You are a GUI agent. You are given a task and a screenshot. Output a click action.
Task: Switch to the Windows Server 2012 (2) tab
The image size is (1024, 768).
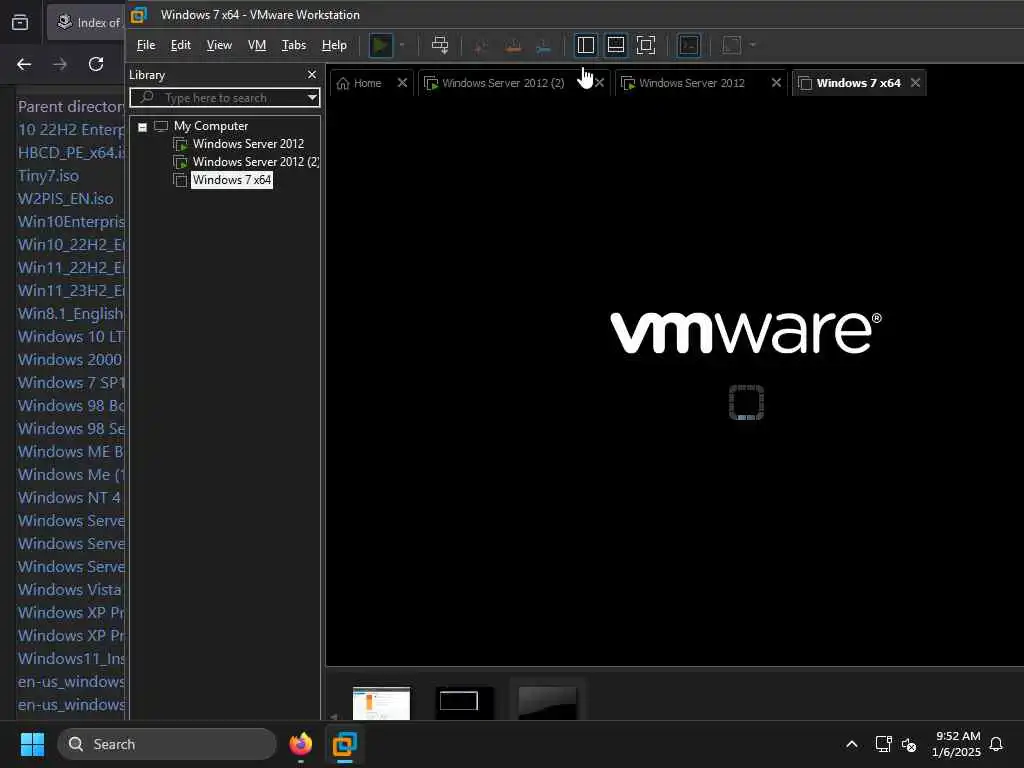(503, 83)
